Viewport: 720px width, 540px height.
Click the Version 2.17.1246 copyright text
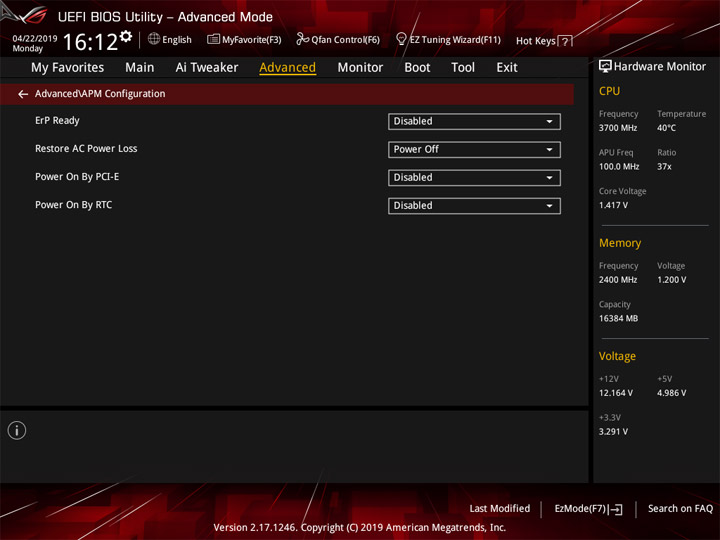(x=360, y=527)
